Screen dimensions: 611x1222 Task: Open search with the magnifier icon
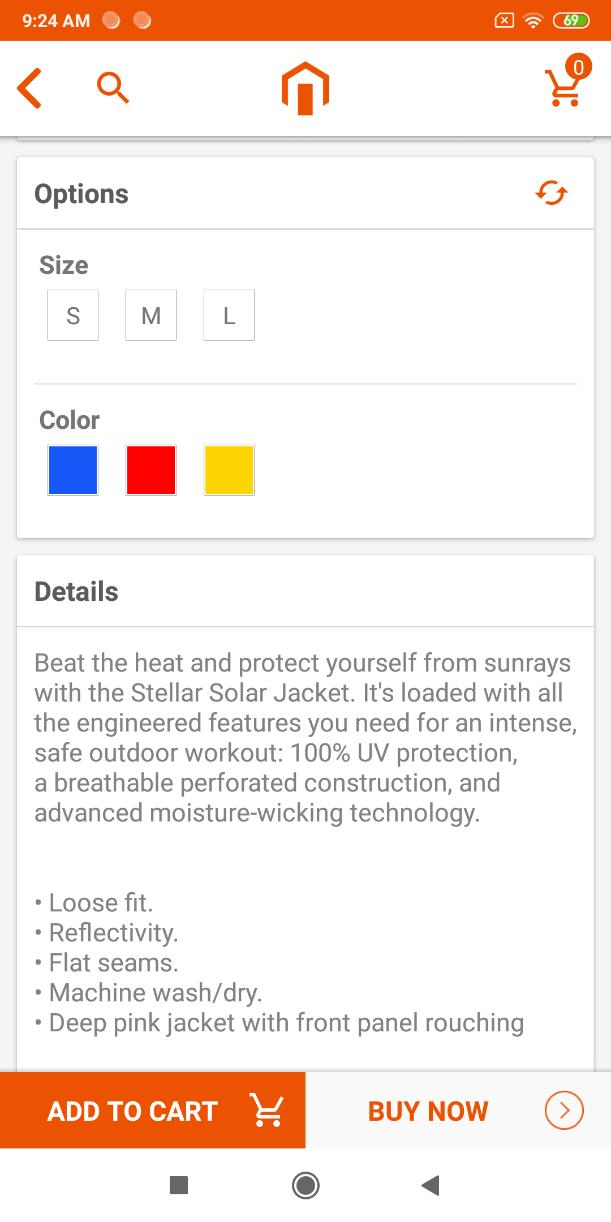pos(113,88)
